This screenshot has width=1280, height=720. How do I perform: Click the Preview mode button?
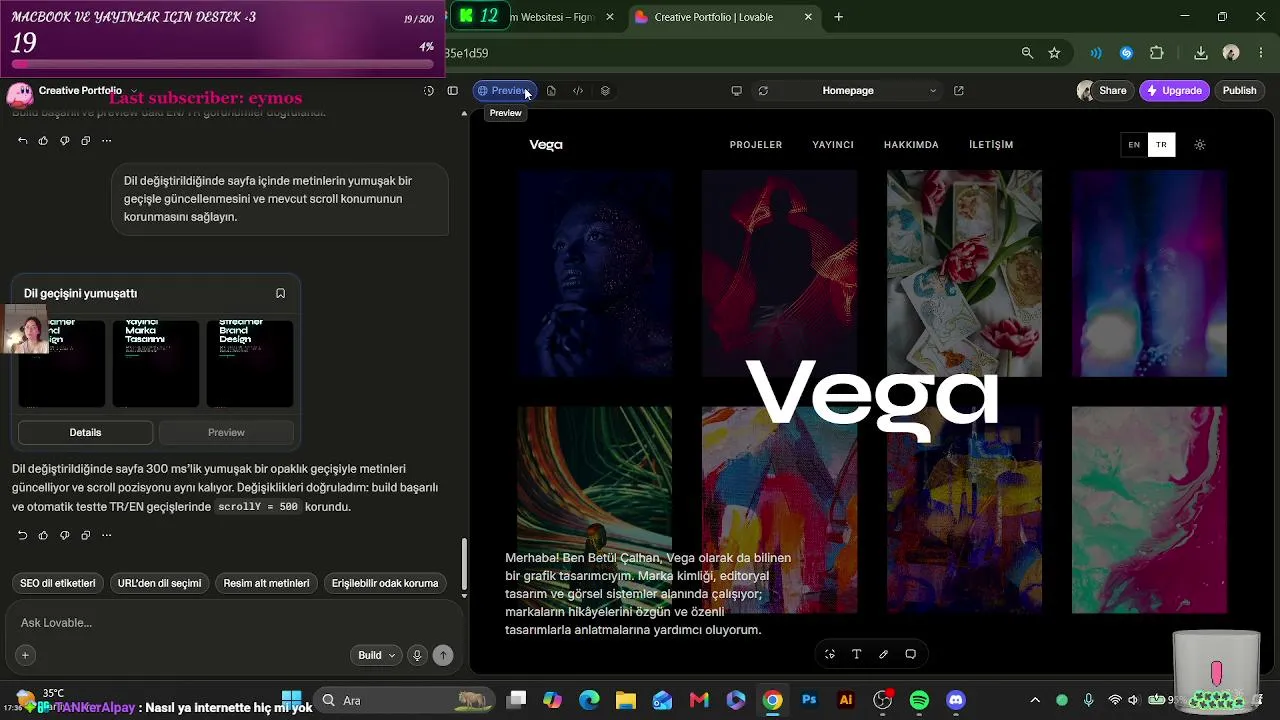pyautogui.click(x=503, y=91)
